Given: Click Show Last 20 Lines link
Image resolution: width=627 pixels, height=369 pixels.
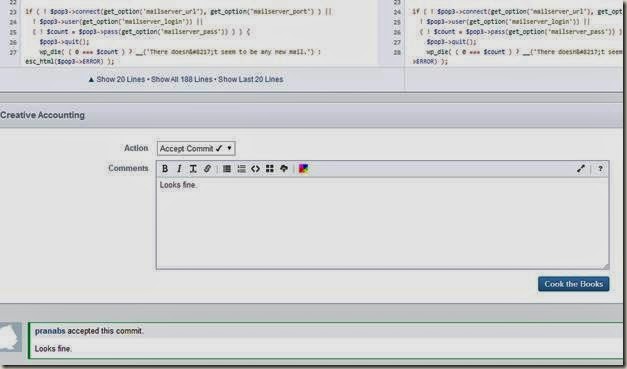Looking at the screenshot, I should pyautogui.click(x=251, y=79).
